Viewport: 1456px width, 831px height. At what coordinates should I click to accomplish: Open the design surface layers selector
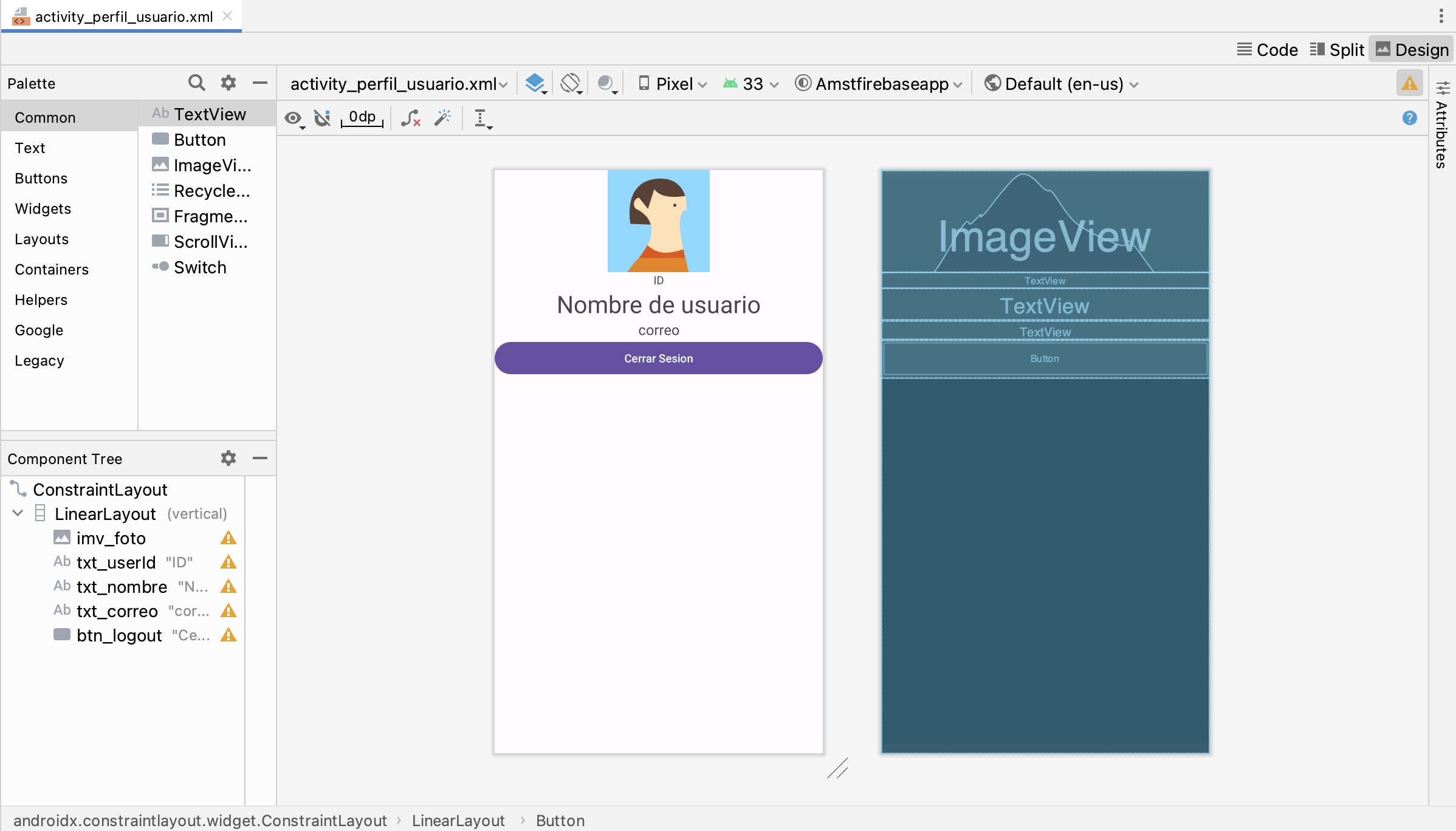coord(536,83)
